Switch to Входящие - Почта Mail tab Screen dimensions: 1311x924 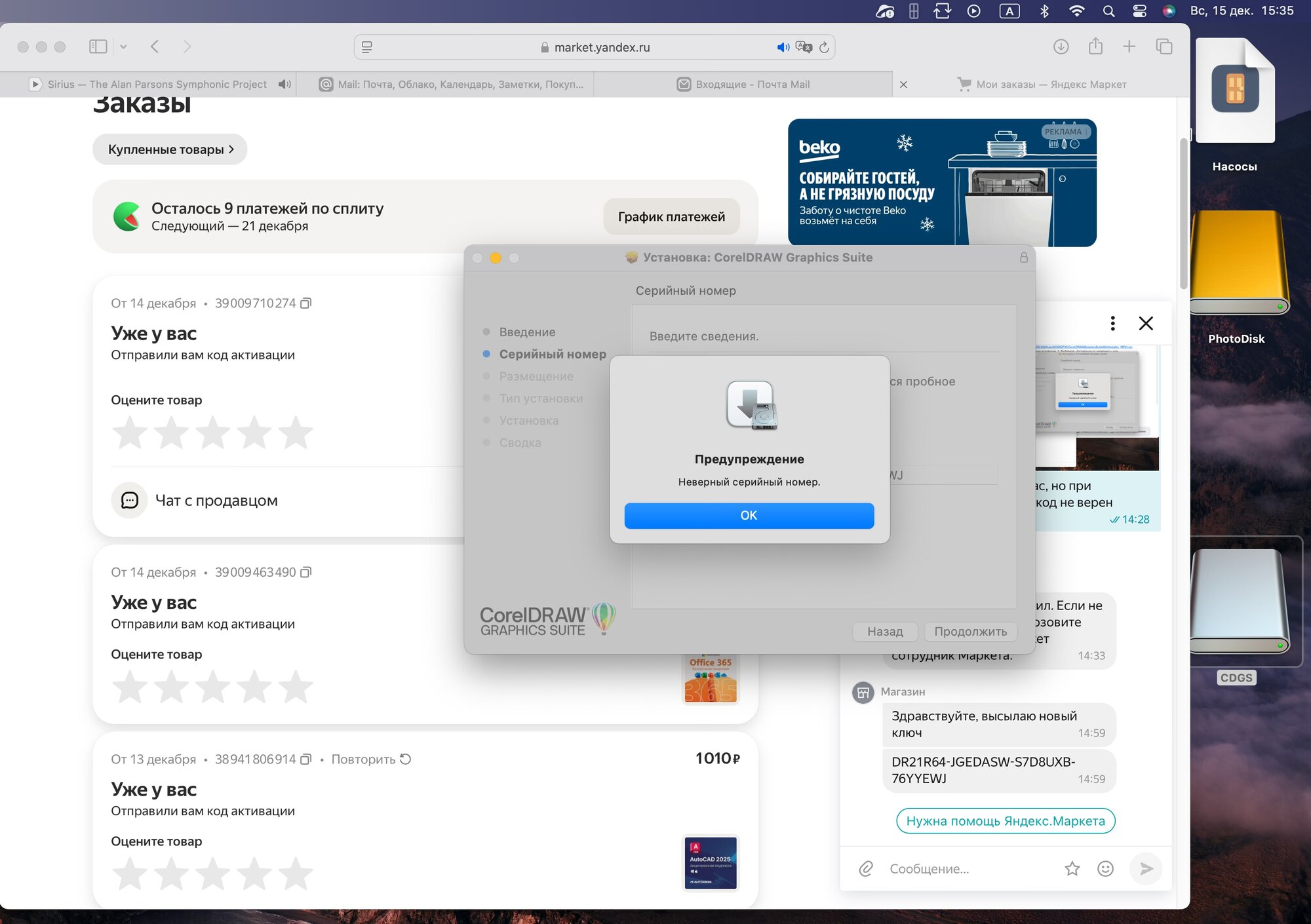point(743,84)
